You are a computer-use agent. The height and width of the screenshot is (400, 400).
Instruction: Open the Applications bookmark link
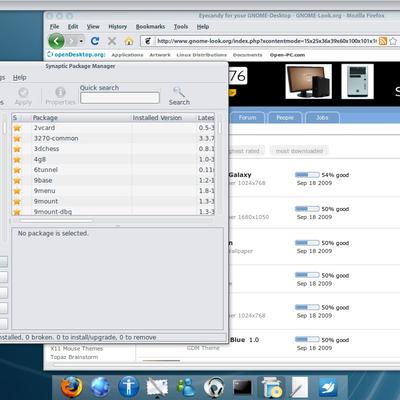pyautogui.click(x=127, y=55)
